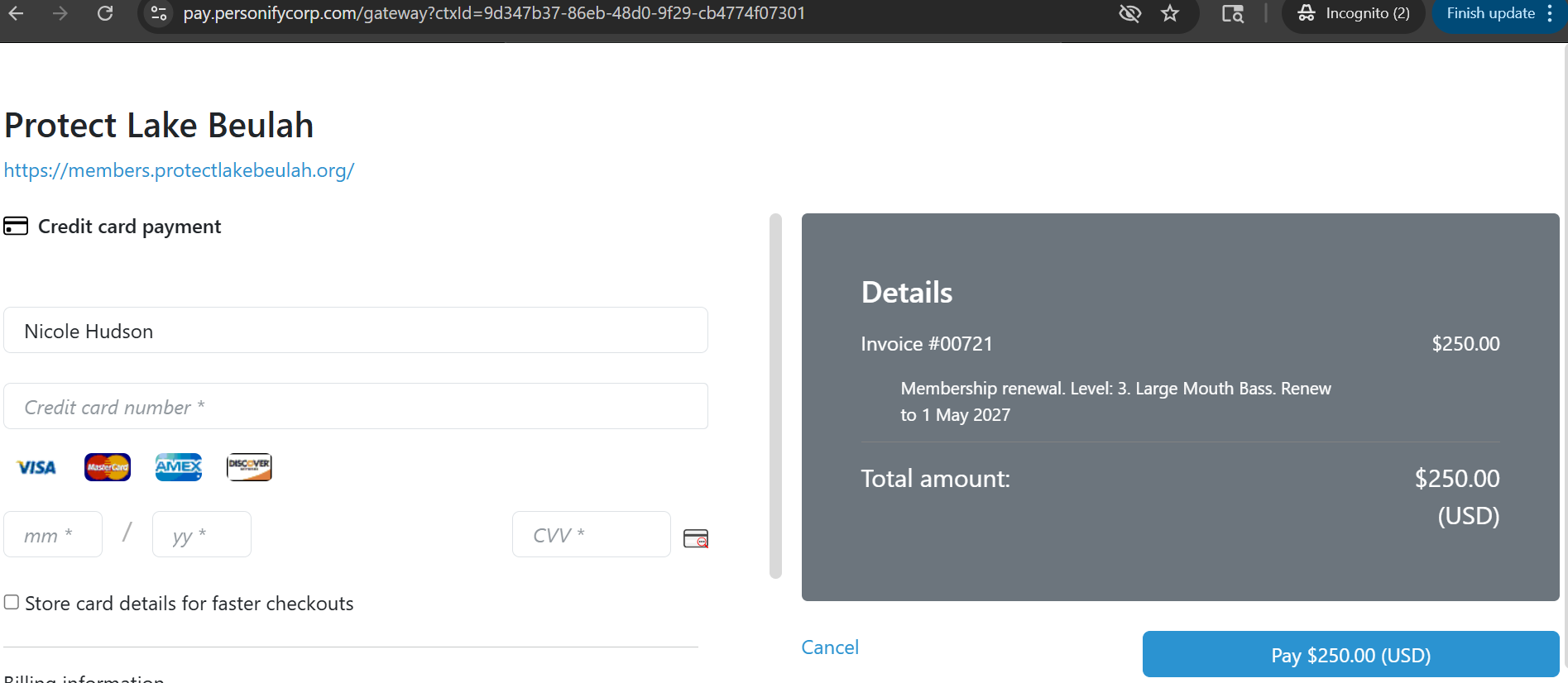The image size is (1568, 683).
Task: Open site information icon in address bar
Action: coord(159,13)
